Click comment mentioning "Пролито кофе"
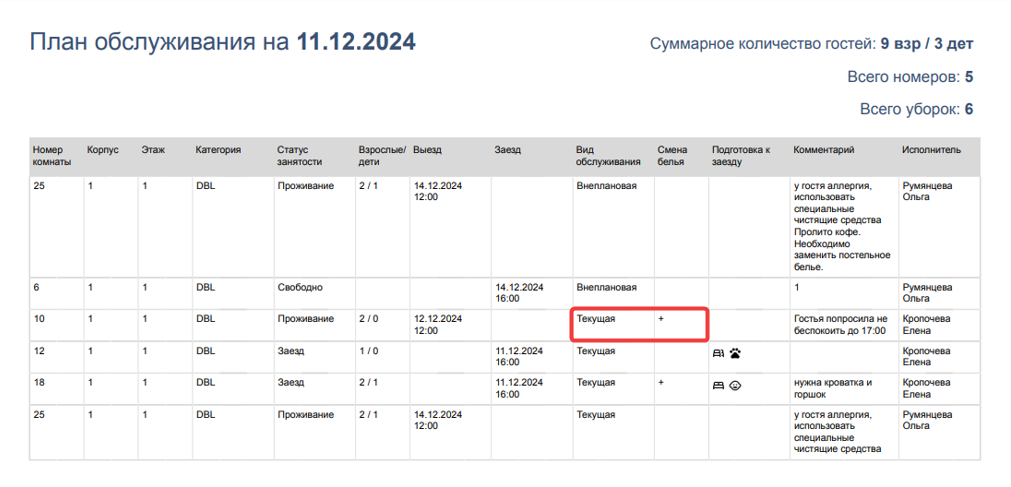Image resolution: width=1011 pixels, height=487 pixels. pos(842,226)
